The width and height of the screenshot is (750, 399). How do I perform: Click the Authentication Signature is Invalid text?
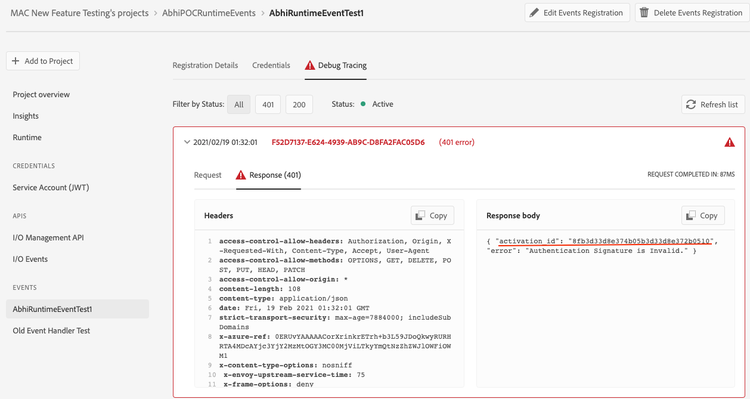click(x=607, y=251)
